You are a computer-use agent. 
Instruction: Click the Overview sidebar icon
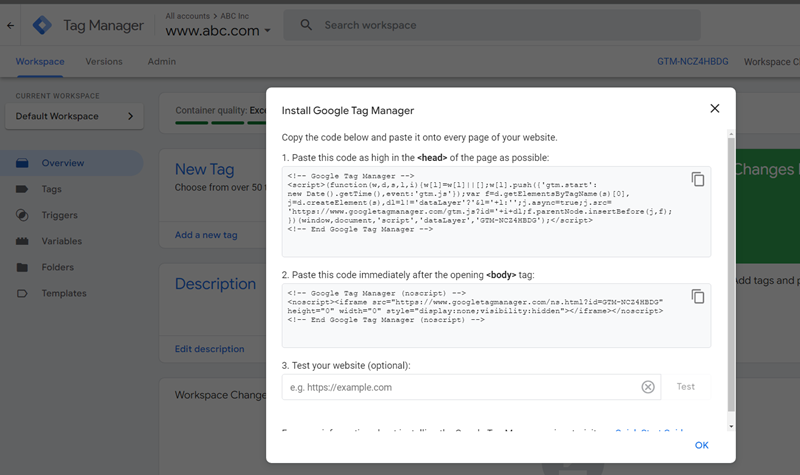tap(22, 163)
